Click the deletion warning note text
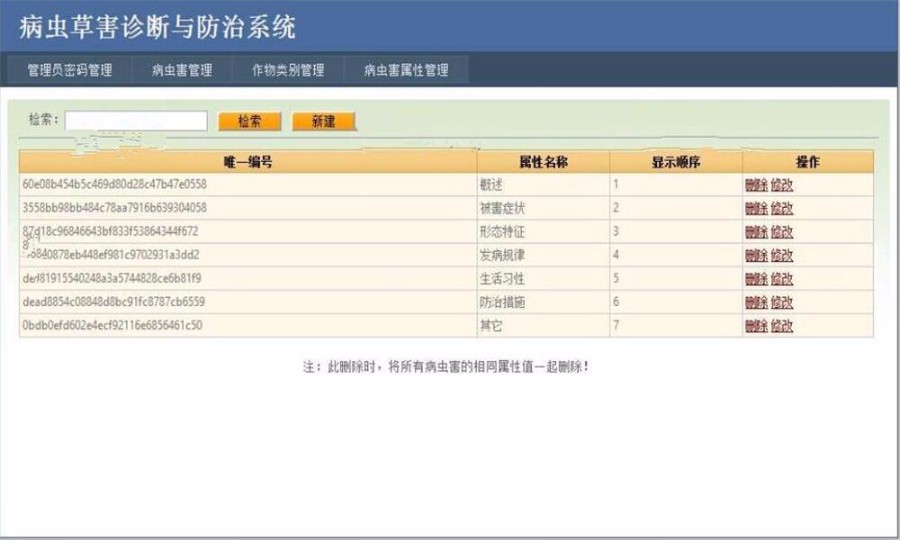Screen dimensions: 900x540 click(446, 367)
